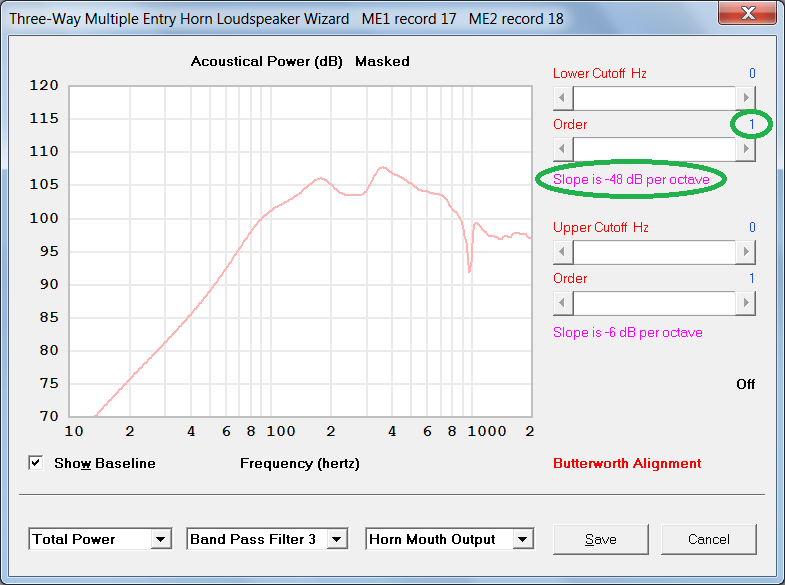Close the Horn Loudspeaker Wizard window

click(x=748, y=13)
